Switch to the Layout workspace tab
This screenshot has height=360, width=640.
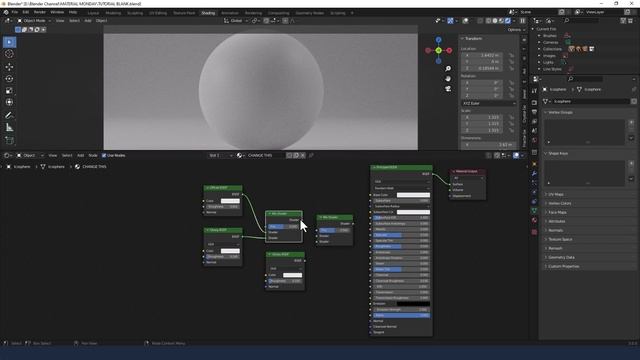click(x=93, y=13)
